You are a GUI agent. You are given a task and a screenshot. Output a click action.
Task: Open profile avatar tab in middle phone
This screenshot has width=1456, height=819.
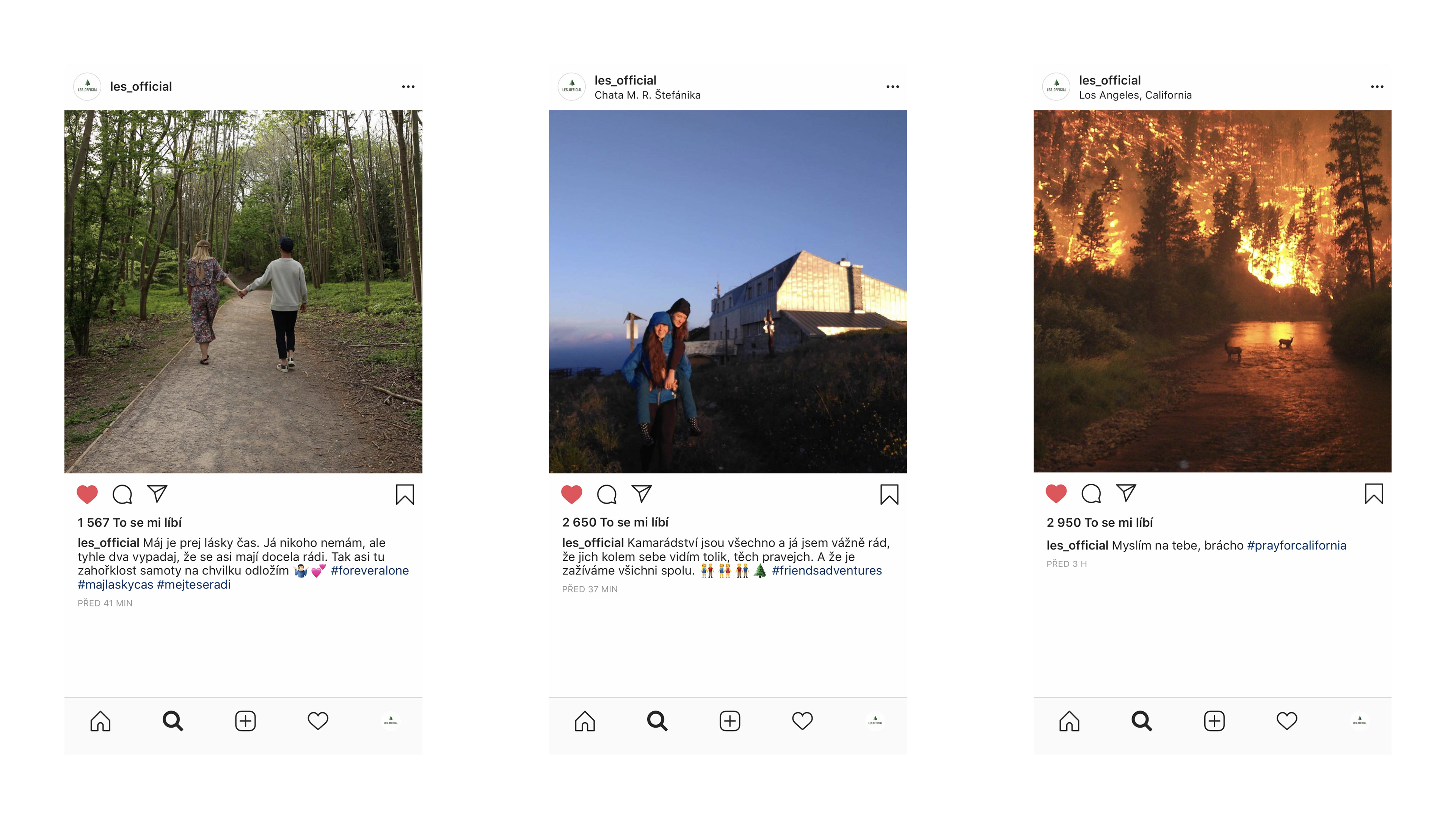(875, 721)
